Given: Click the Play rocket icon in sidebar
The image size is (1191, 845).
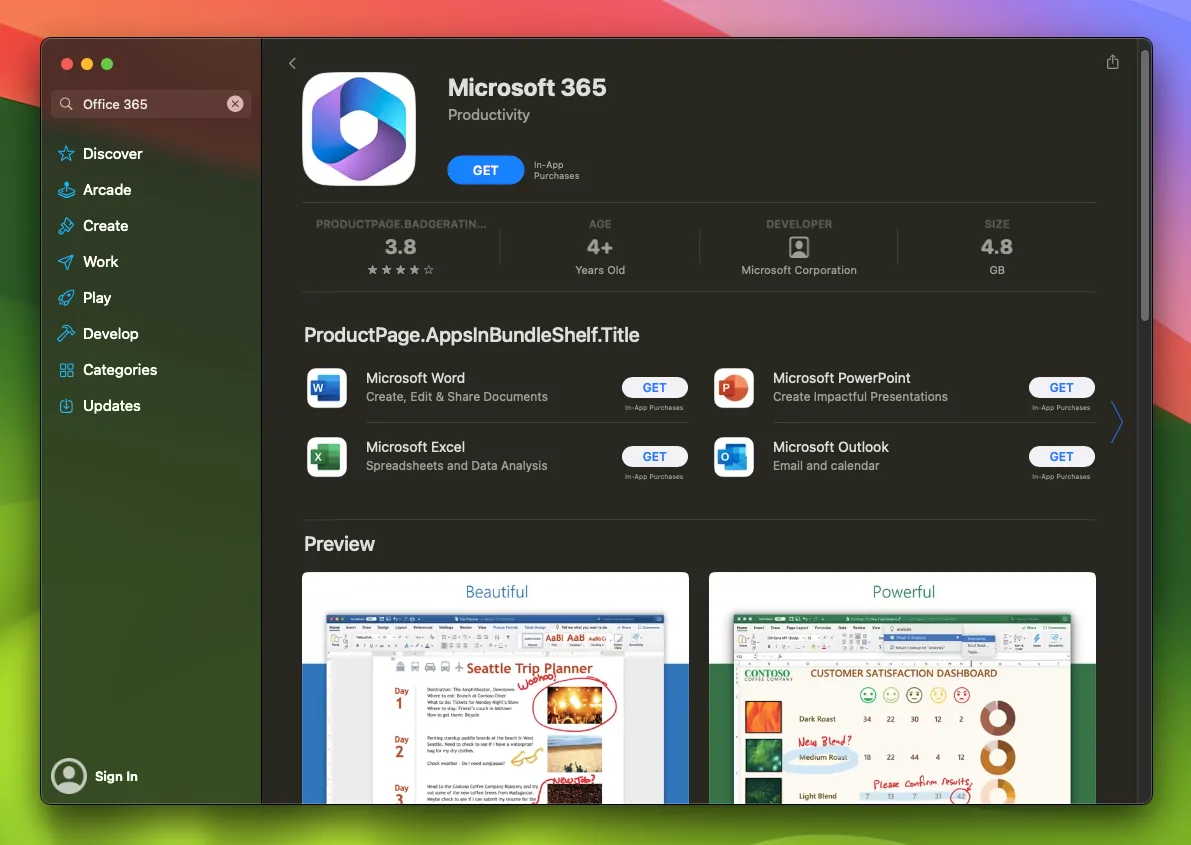Looking at the screenshot, I should coord(66,298).
